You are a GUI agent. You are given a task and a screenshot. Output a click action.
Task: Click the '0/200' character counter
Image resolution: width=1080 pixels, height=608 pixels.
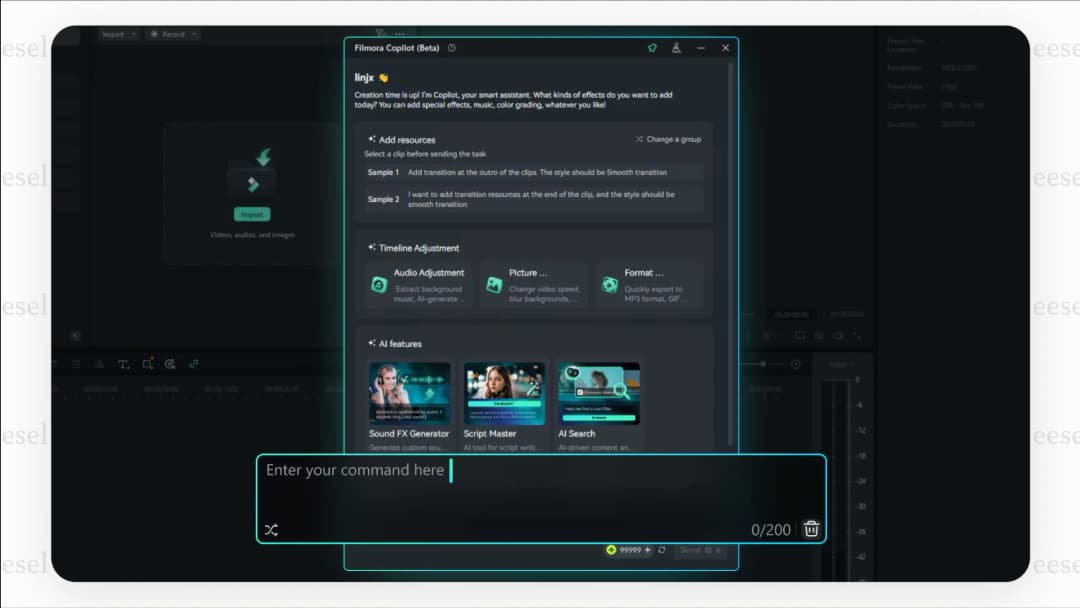tap(771, 530)
